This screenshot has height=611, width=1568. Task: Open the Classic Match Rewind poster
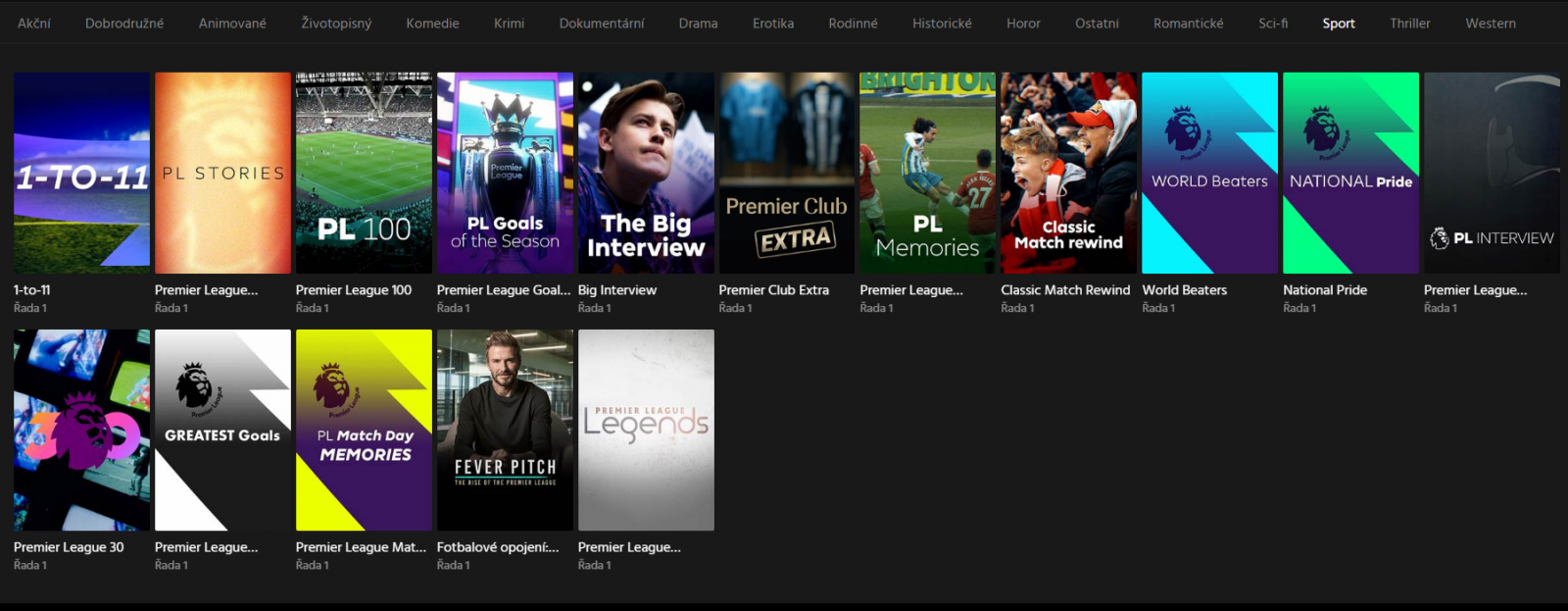(x=1069, y=173)
